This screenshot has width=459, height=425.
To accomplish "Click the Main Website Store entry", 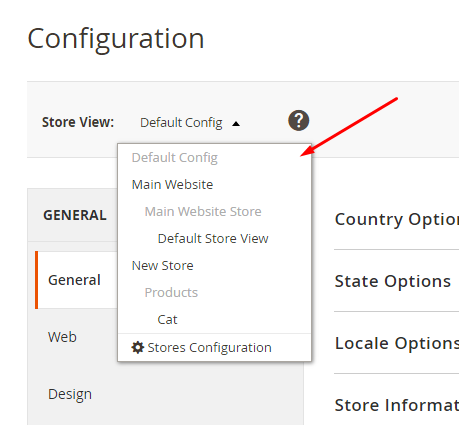I will point(203,211).
